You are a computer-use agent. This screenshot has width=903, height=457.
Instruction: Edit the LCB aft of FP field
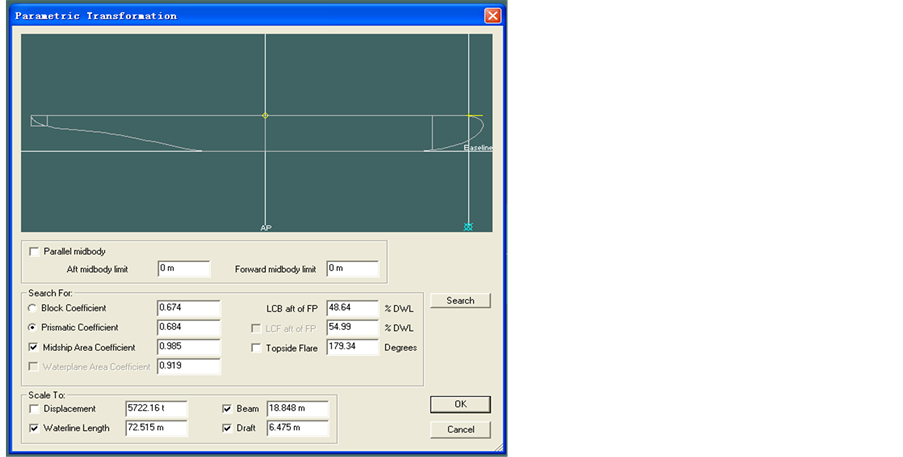point(352,308)
